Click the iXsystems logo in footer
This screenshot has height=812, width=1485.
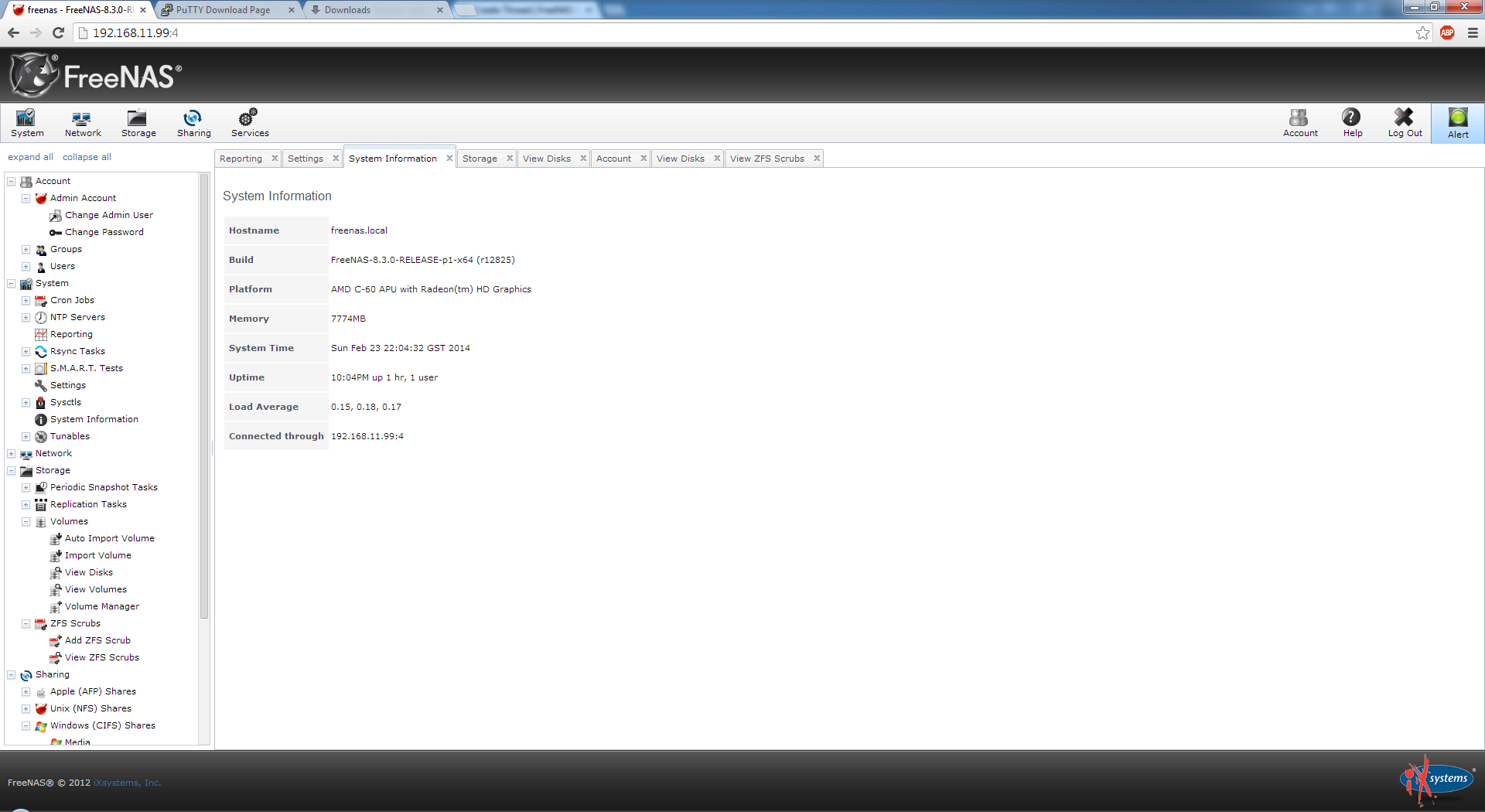pos(1438,780)
